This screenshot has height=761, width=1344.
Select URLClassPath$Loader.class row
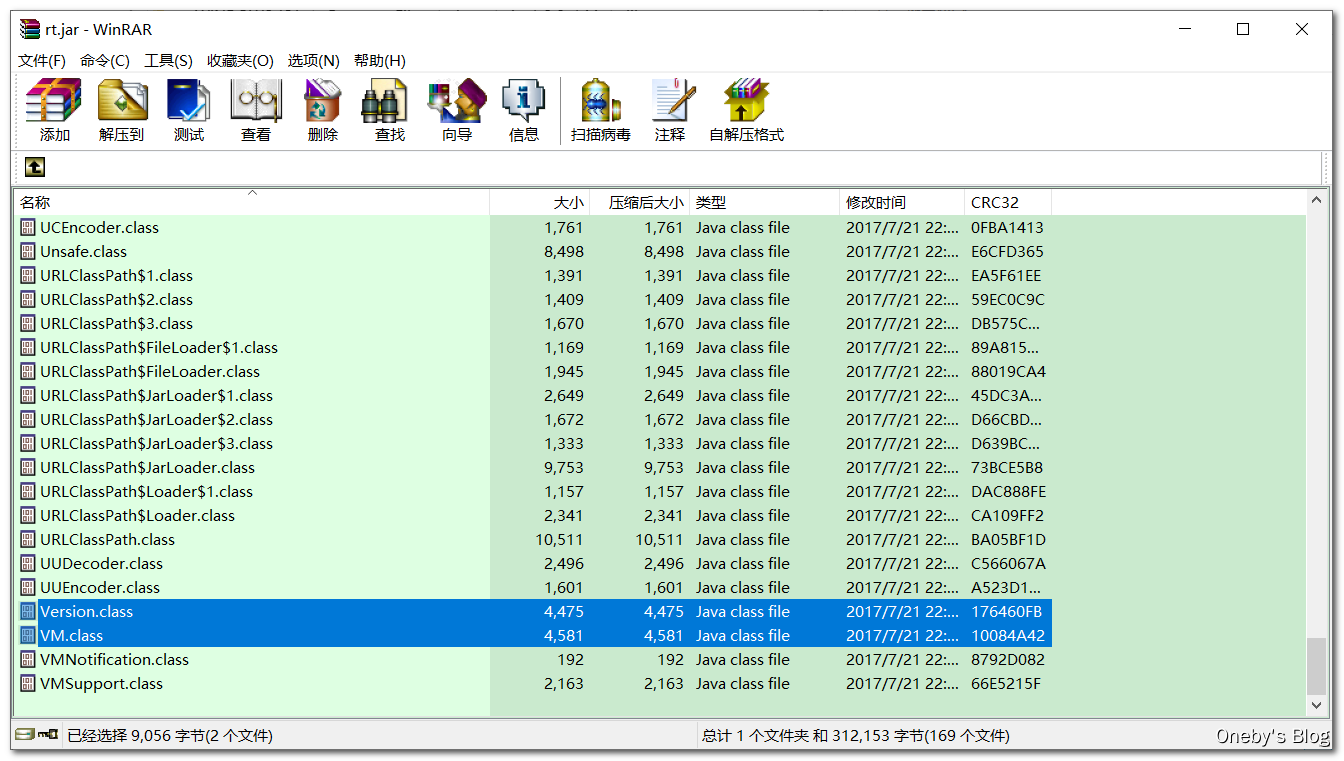point(534,516)
